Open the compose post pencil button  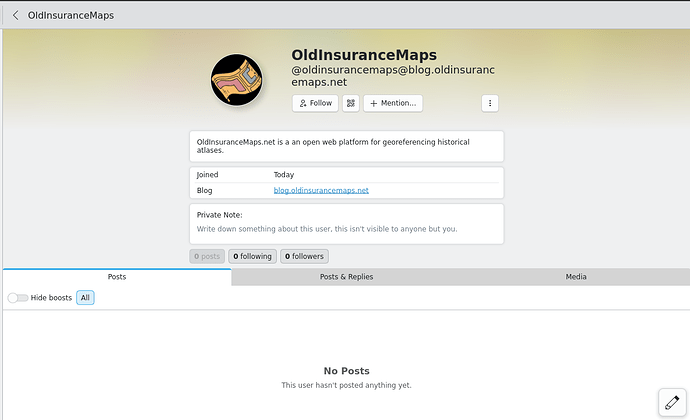pyautogui.click(x=671, y=401)
